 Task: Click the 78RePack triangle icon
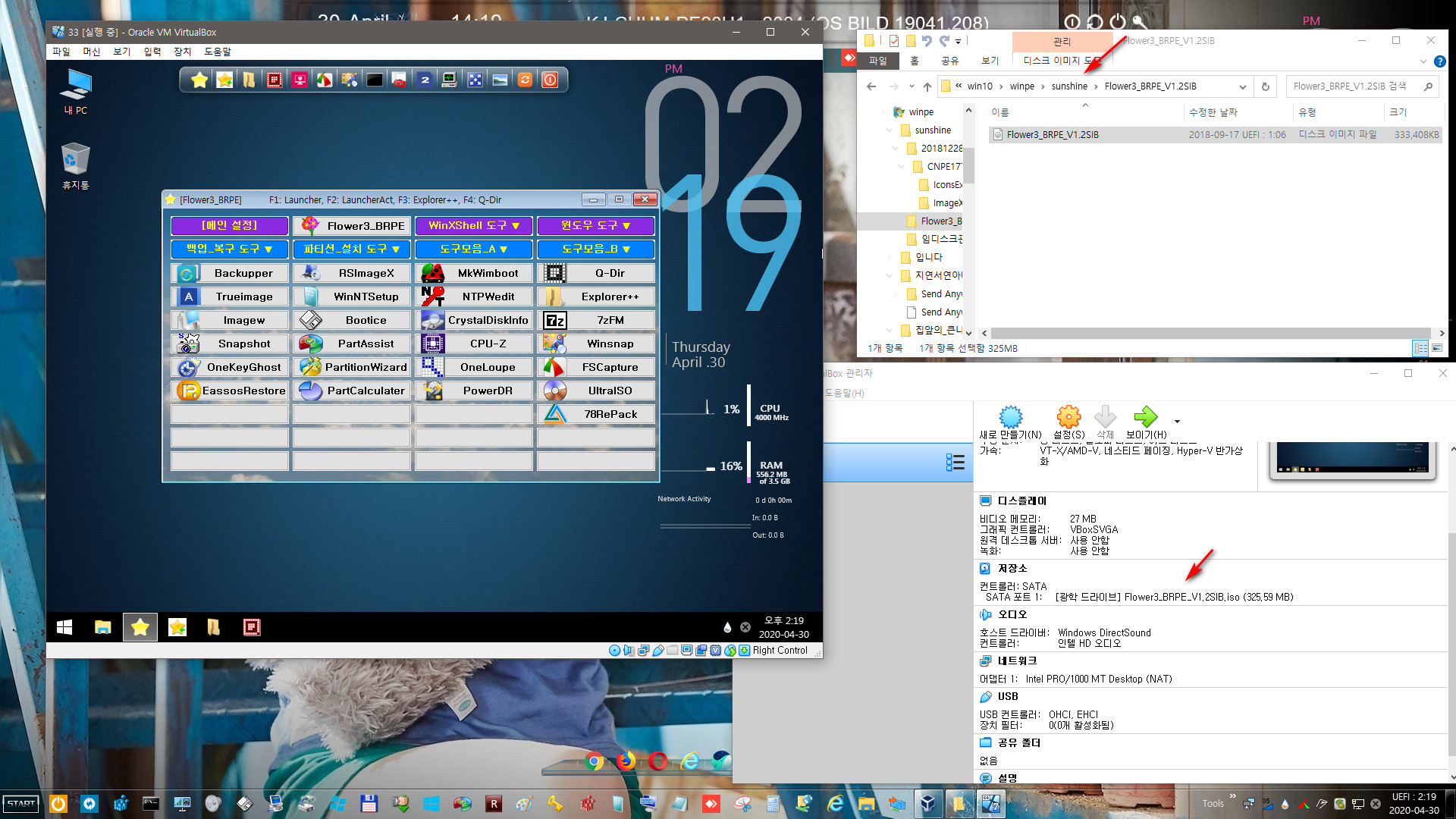555,414
